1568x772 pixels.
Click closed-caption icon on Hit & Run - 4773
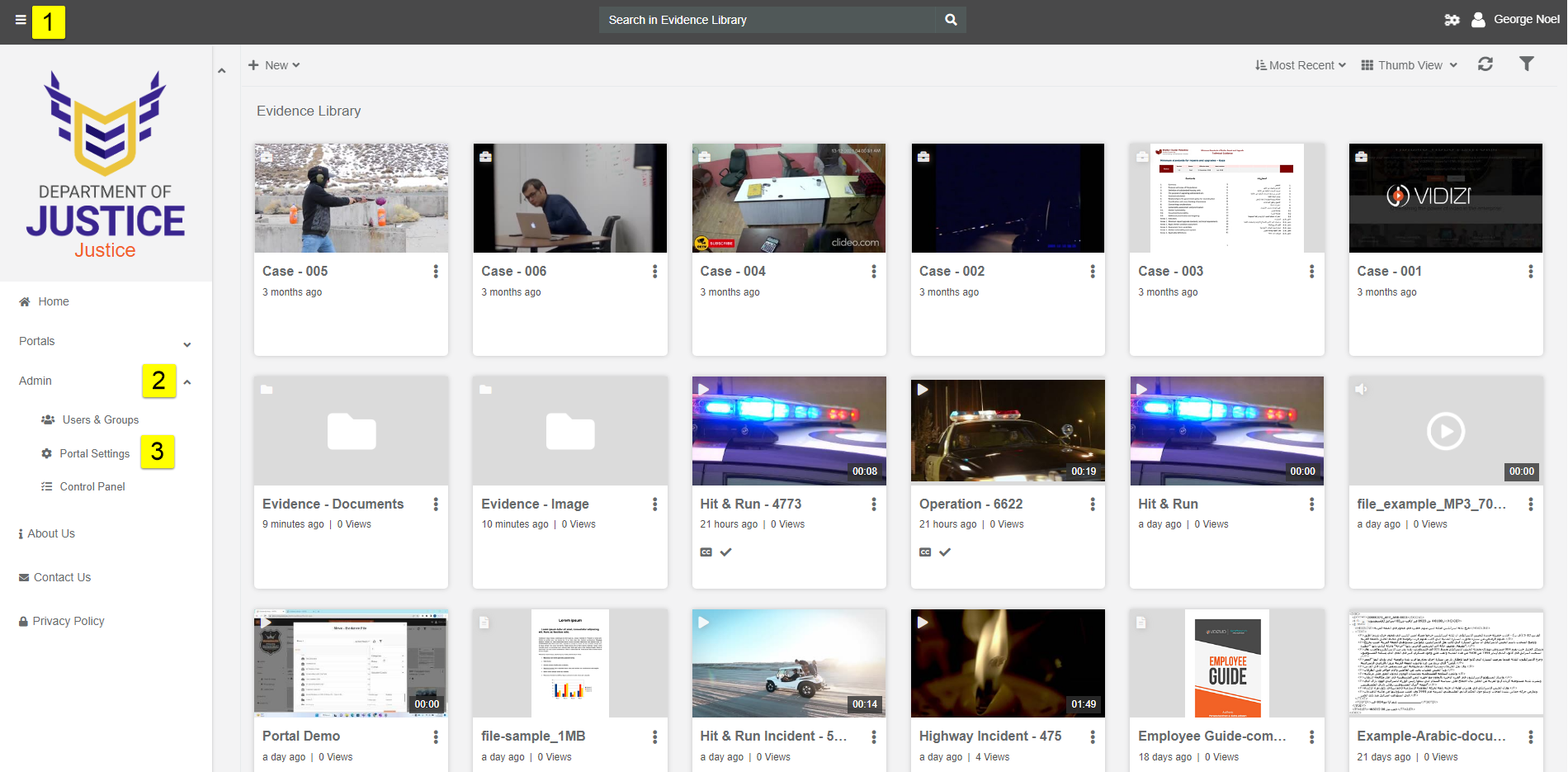coord(706,552)
